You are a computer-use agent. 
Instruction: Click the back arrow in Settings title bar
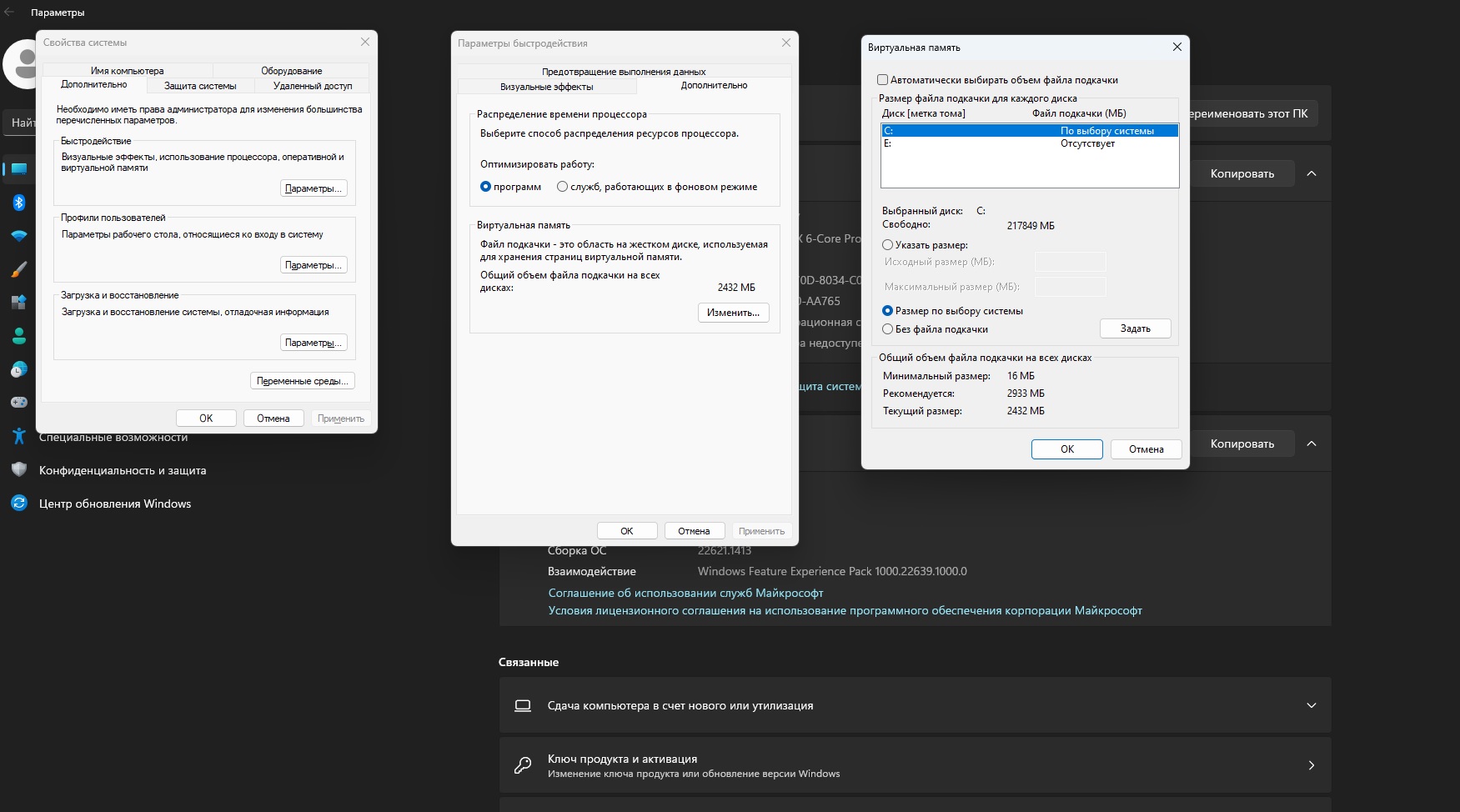coord(10,13)
